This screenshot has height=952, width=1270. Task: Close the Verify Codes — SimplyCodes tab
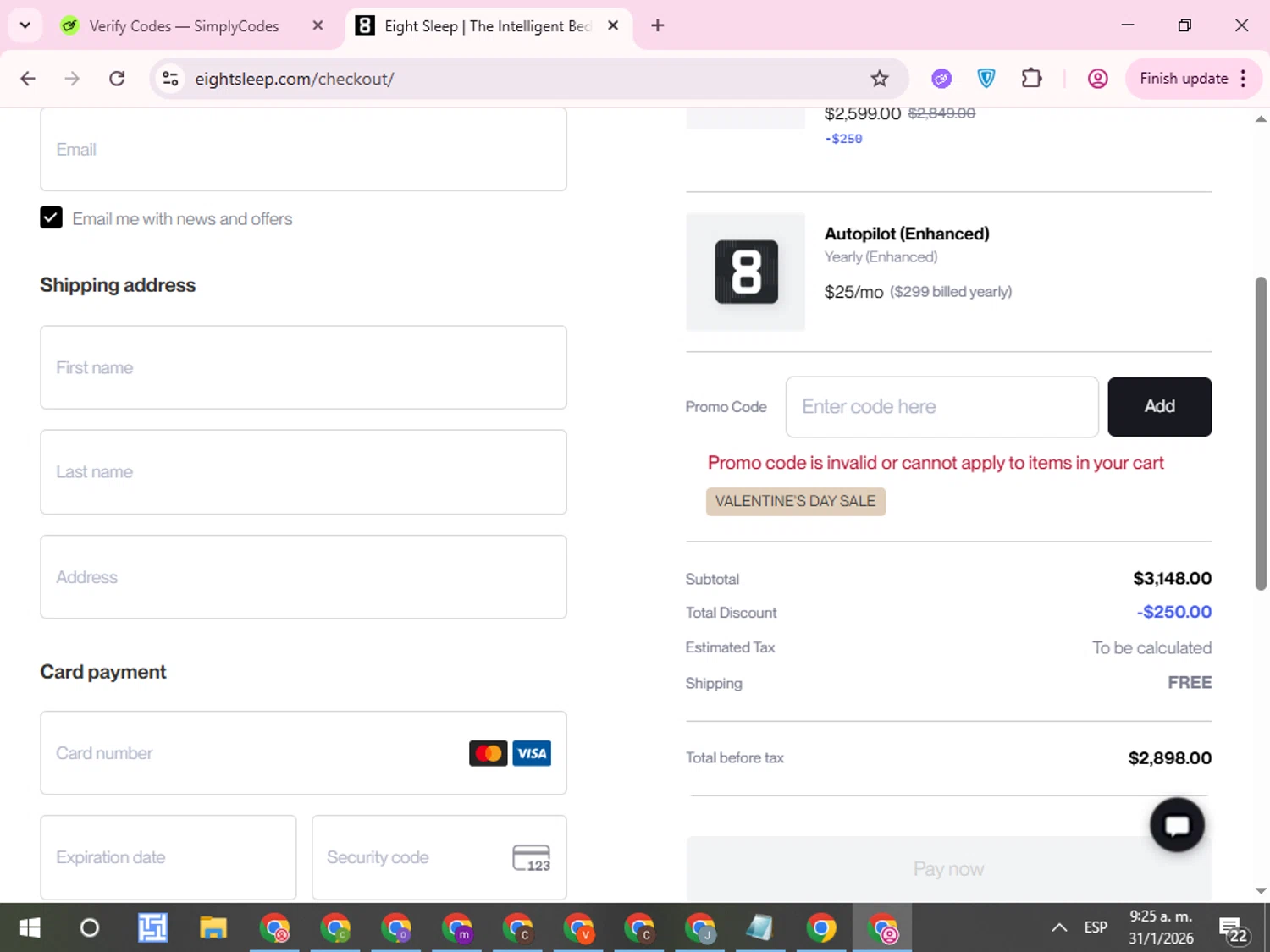click(x=317, y=25)
